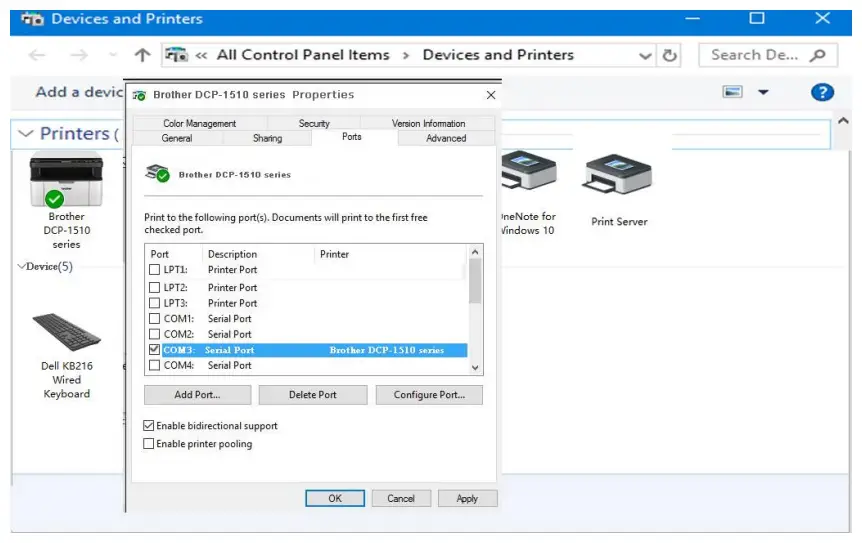
Task: Check the LPT2 port checkbox
Action: [154, 287]
